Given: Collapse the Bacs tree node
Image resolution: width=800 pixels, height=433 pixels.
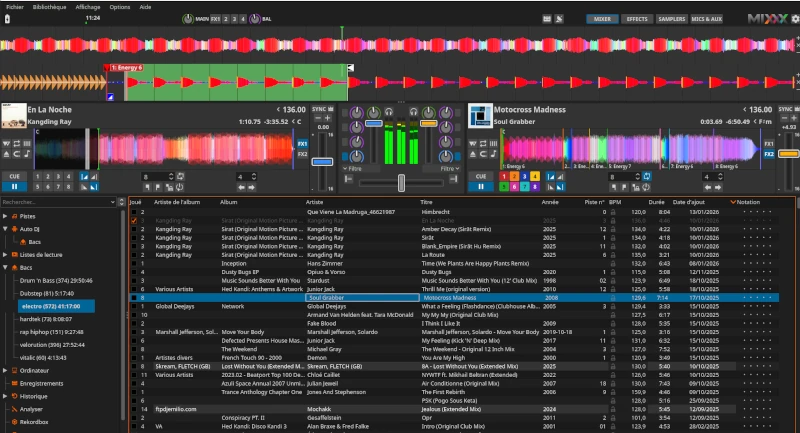Looking at the screenshot, I should [5, 267].
